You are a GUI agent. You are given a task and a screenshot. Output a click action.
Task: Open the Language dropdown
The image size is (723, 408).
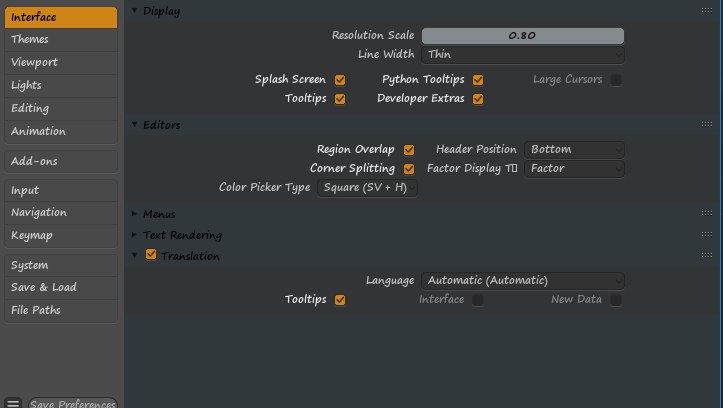coord(523,280)
